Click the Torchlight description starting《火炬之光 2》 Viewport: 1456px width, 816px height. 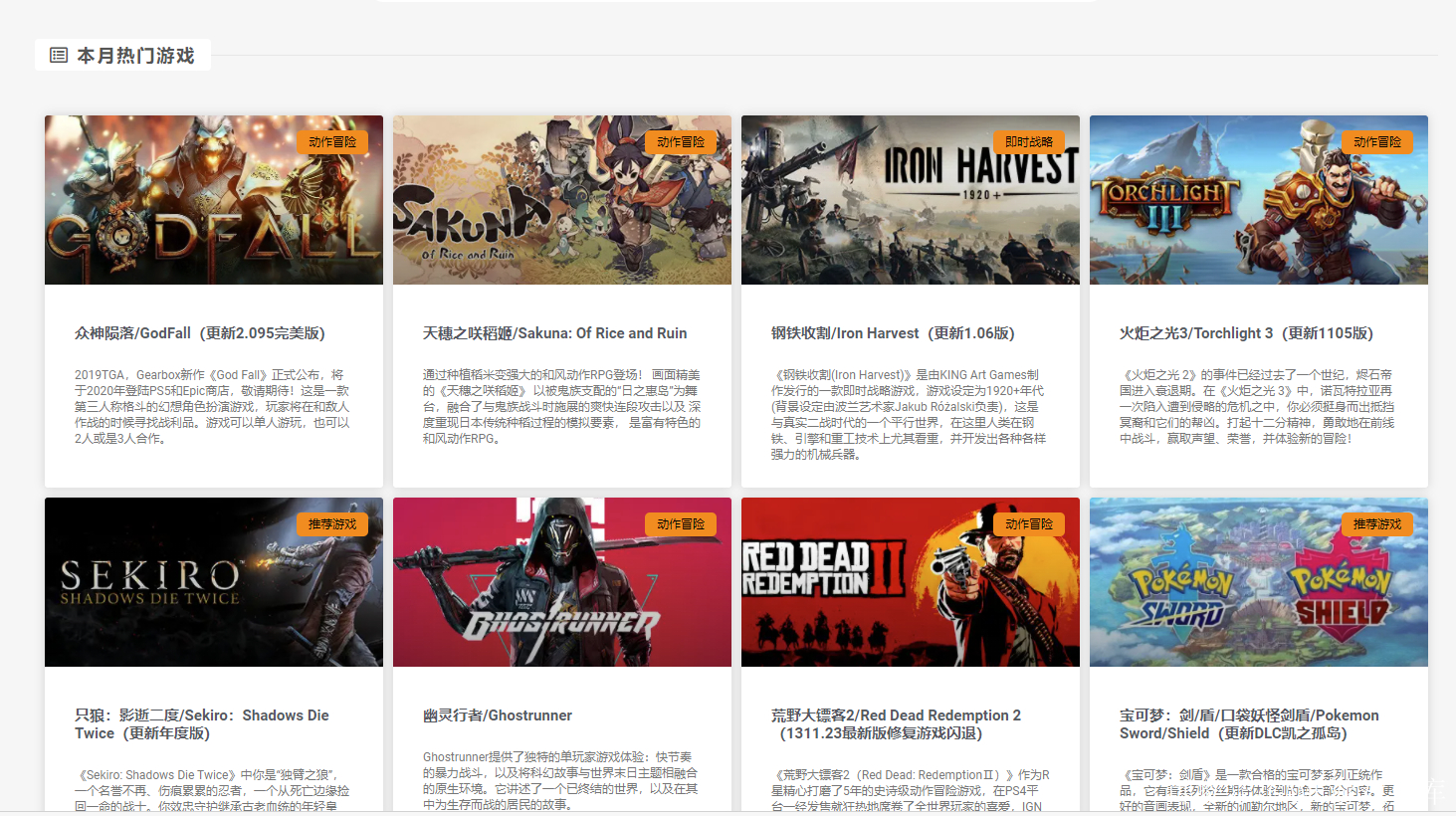[x=1257, y=407]
